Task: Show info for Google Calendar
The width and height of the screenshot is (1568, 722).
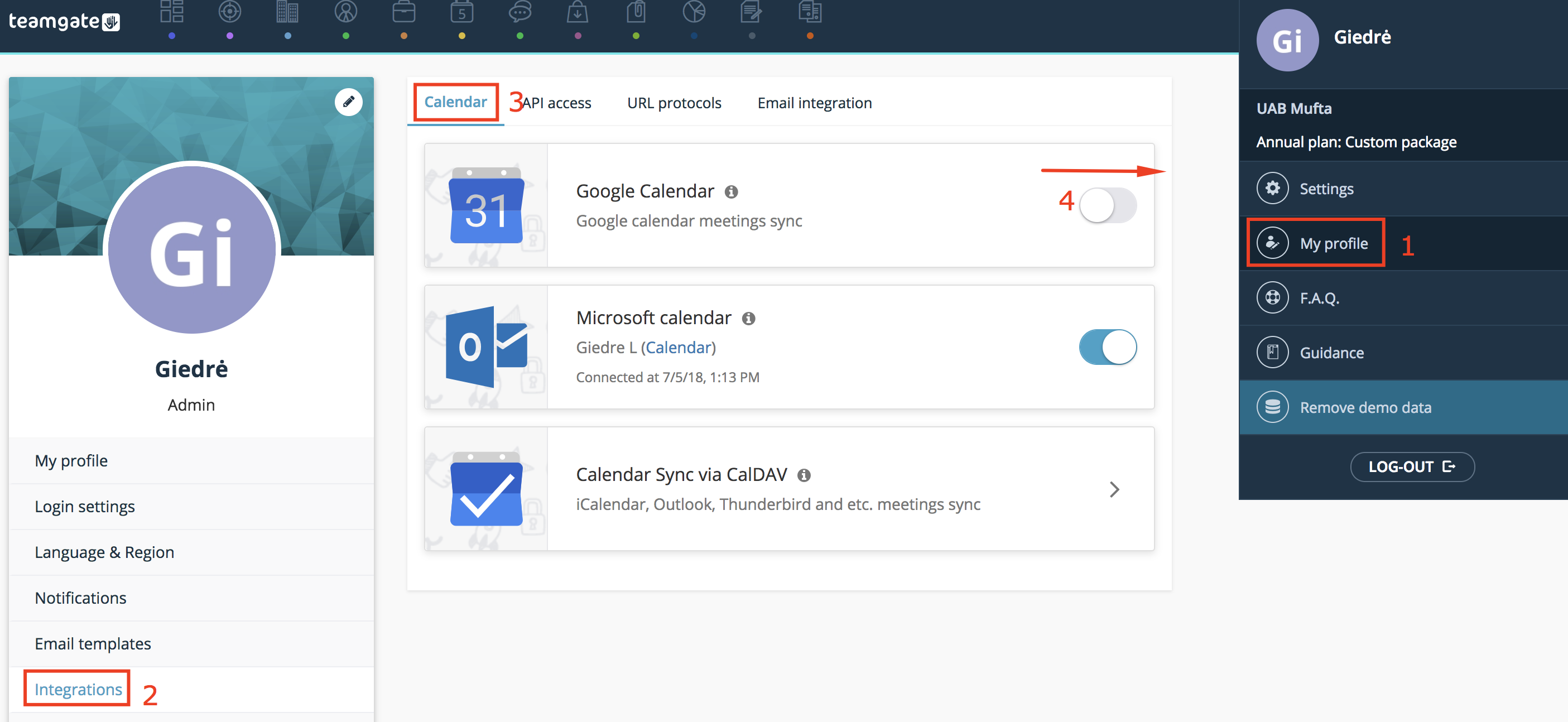Action: click(731, 192)
